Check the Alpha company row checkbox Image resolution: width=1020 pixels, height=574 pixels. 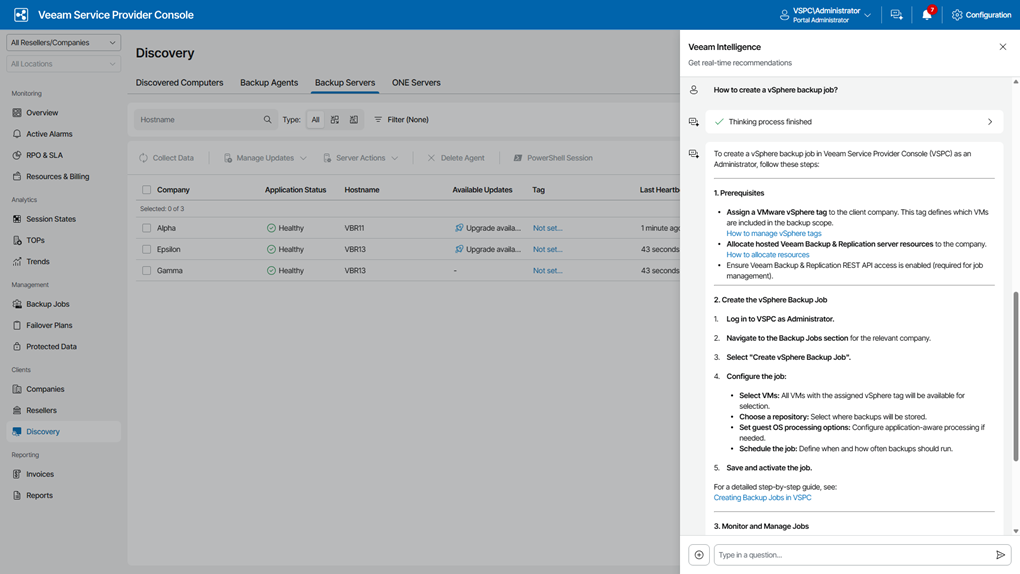(146, 228)
